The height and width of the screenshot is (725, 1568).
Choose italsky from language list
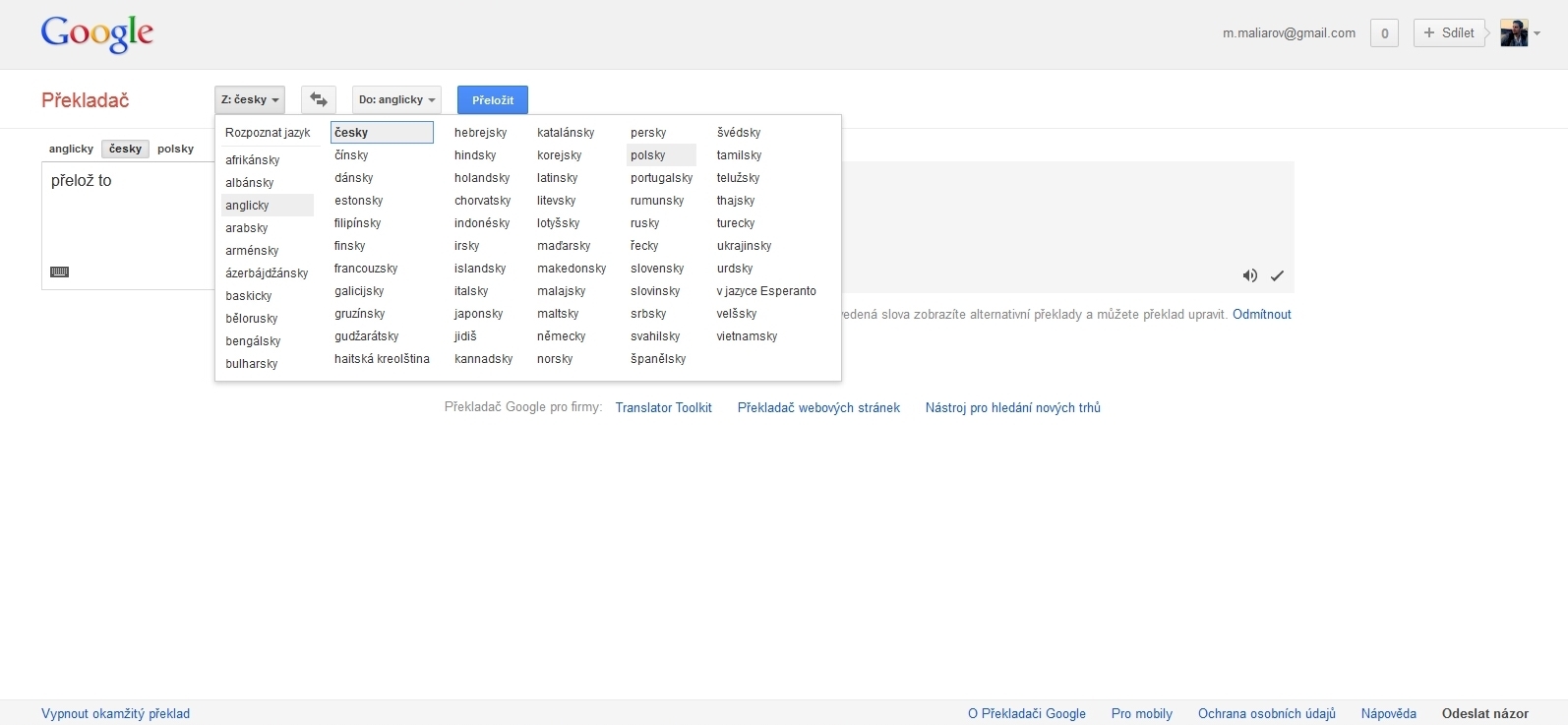click(471, 291)
